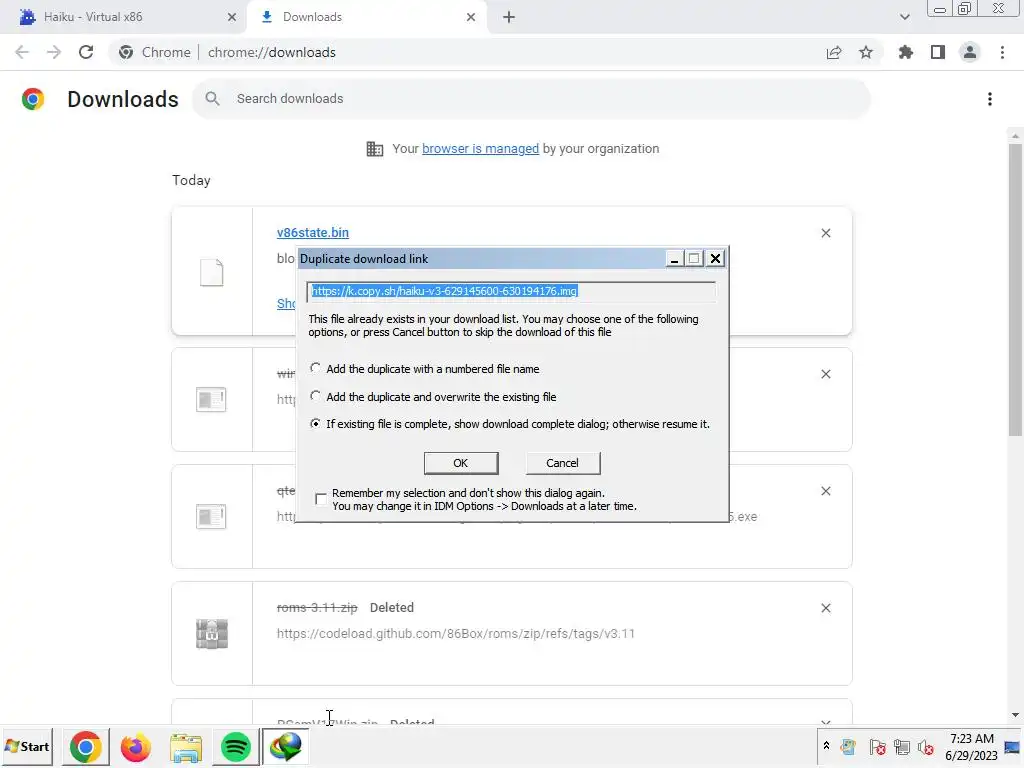Screen dimensions: 1024x768
Task: Launch Firefox from the taskbar
Action: (136, 747)
